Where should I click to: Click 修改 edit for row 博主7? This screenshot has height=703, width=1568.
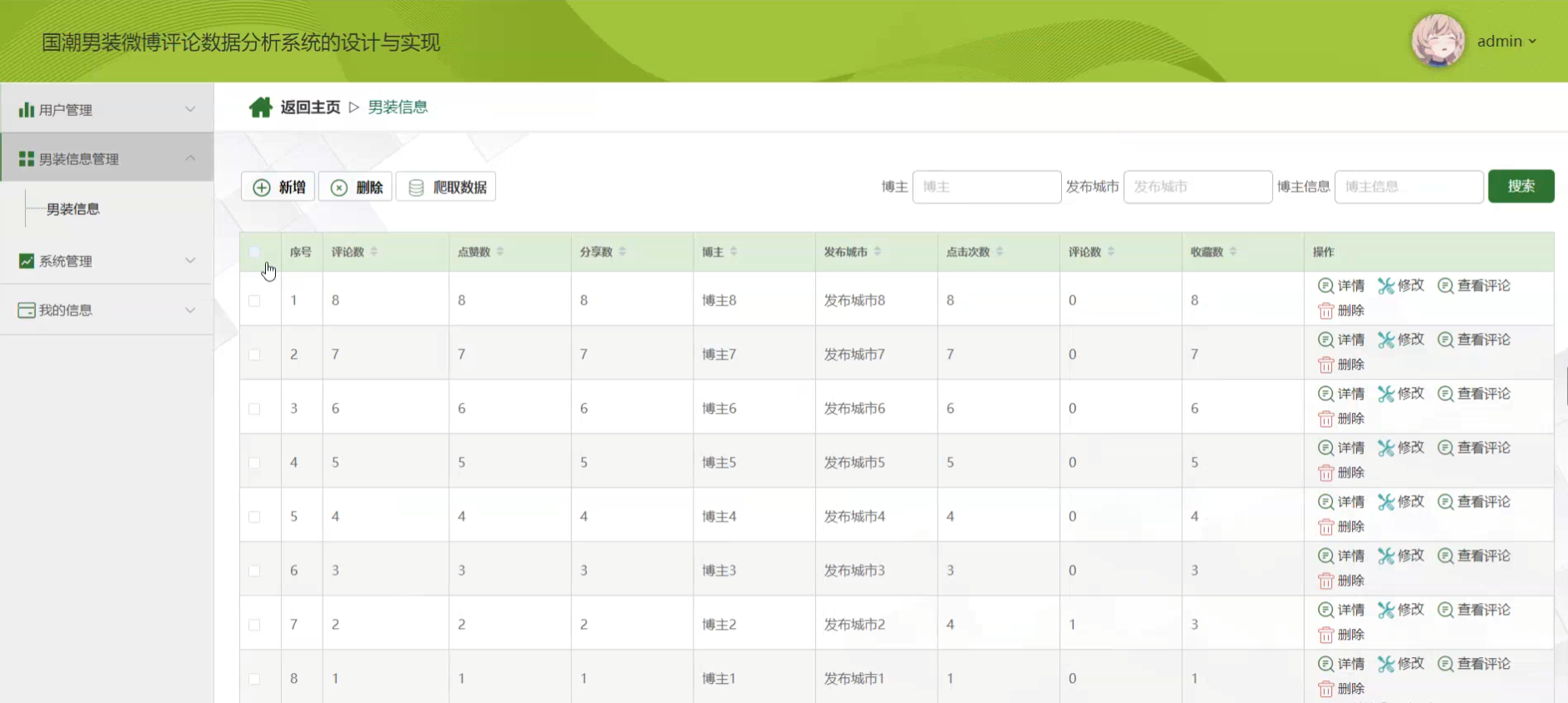click(1401, 339)
